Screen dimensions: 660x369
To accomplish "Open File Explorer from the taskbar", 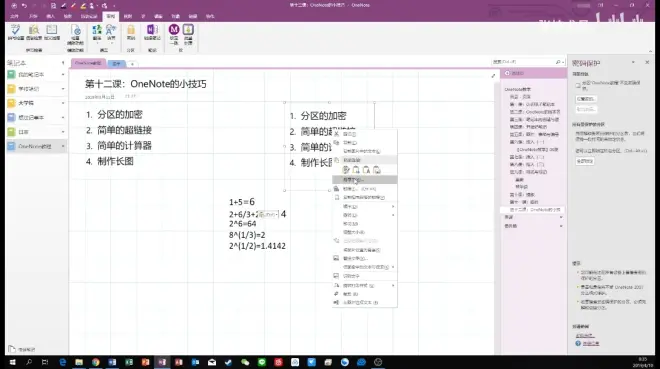I will pos(79,362).
